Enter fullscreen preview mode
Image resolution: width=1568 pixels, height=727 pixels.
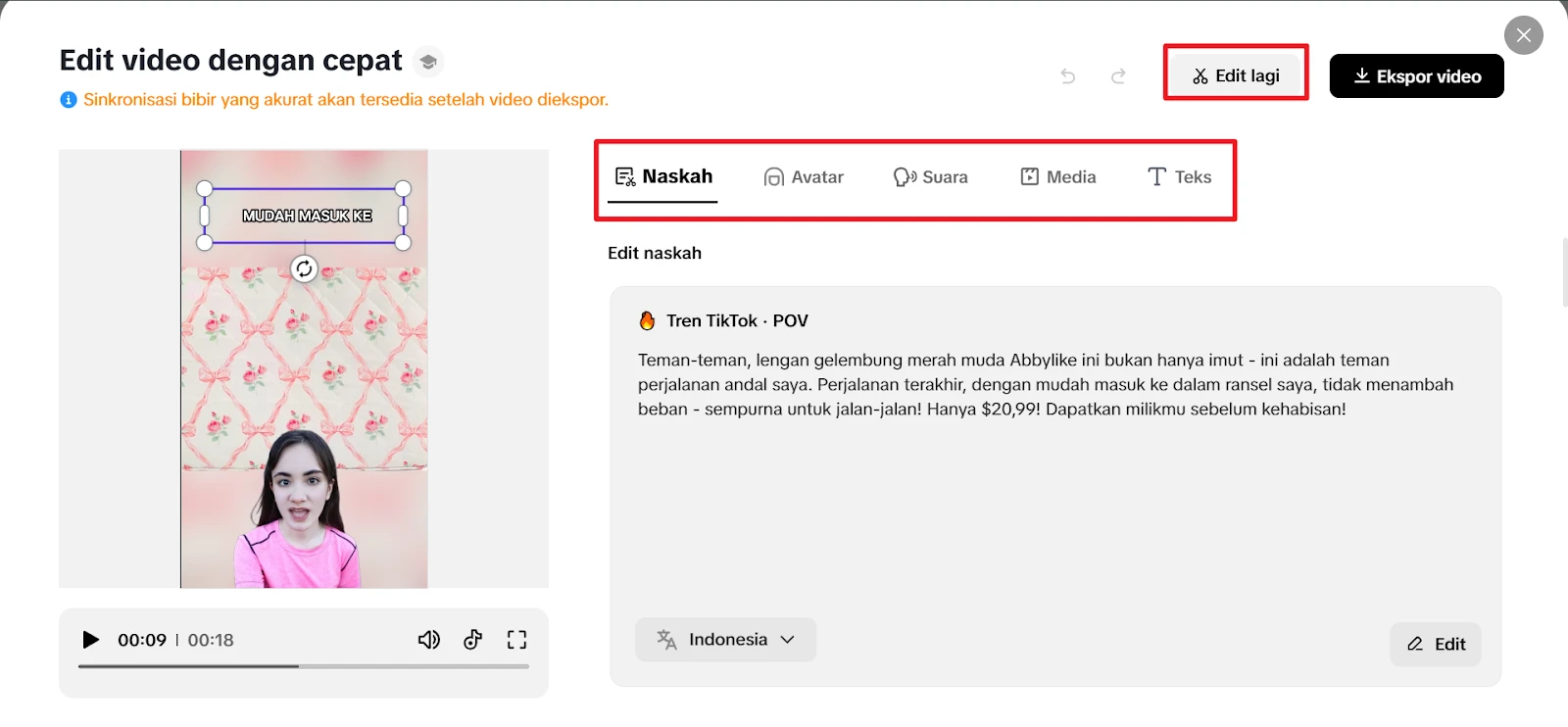(x=516, y=640)
